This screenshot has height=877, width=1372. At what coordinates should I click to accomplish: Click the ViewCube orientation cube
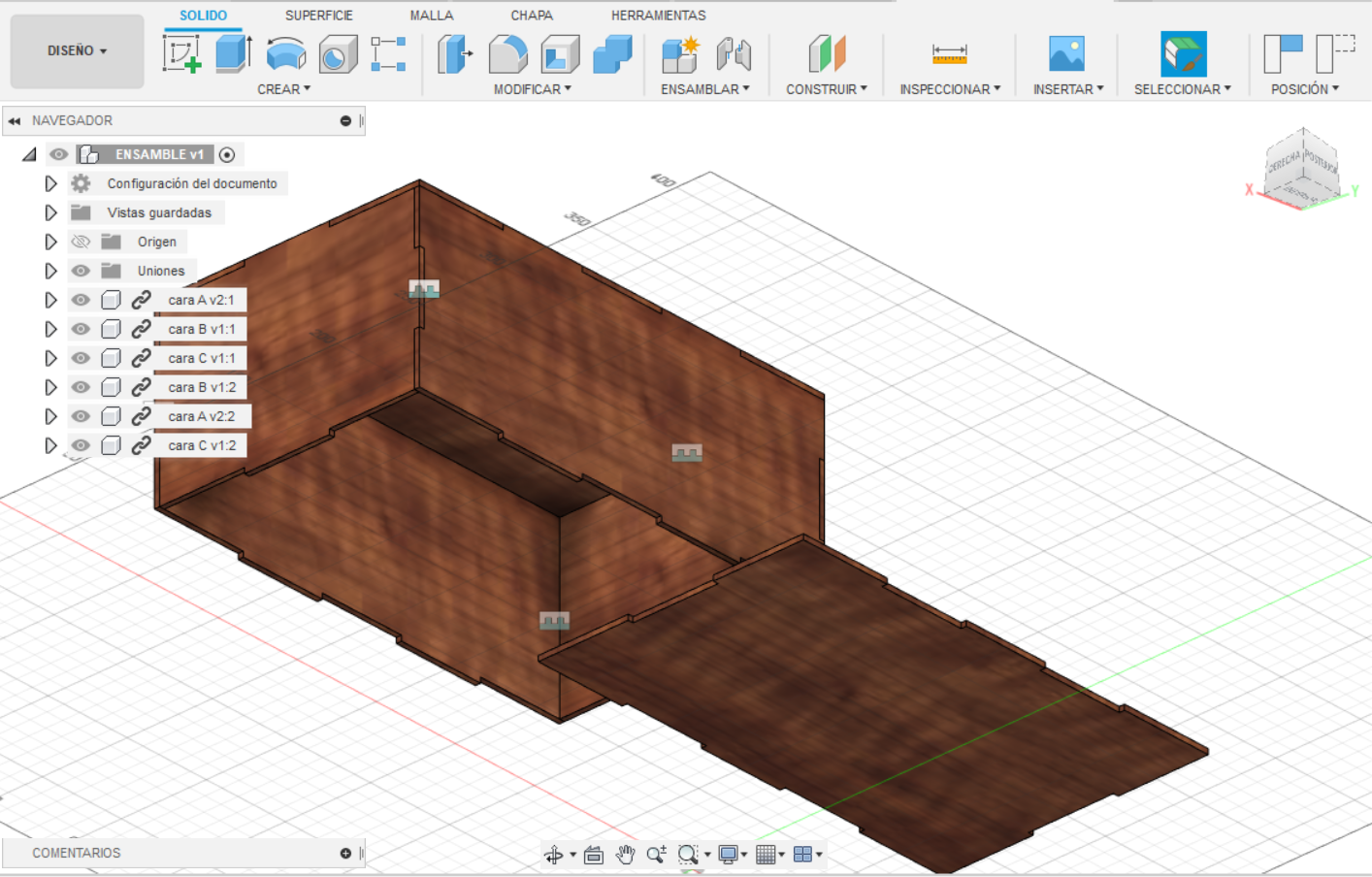click(1301, 168)
